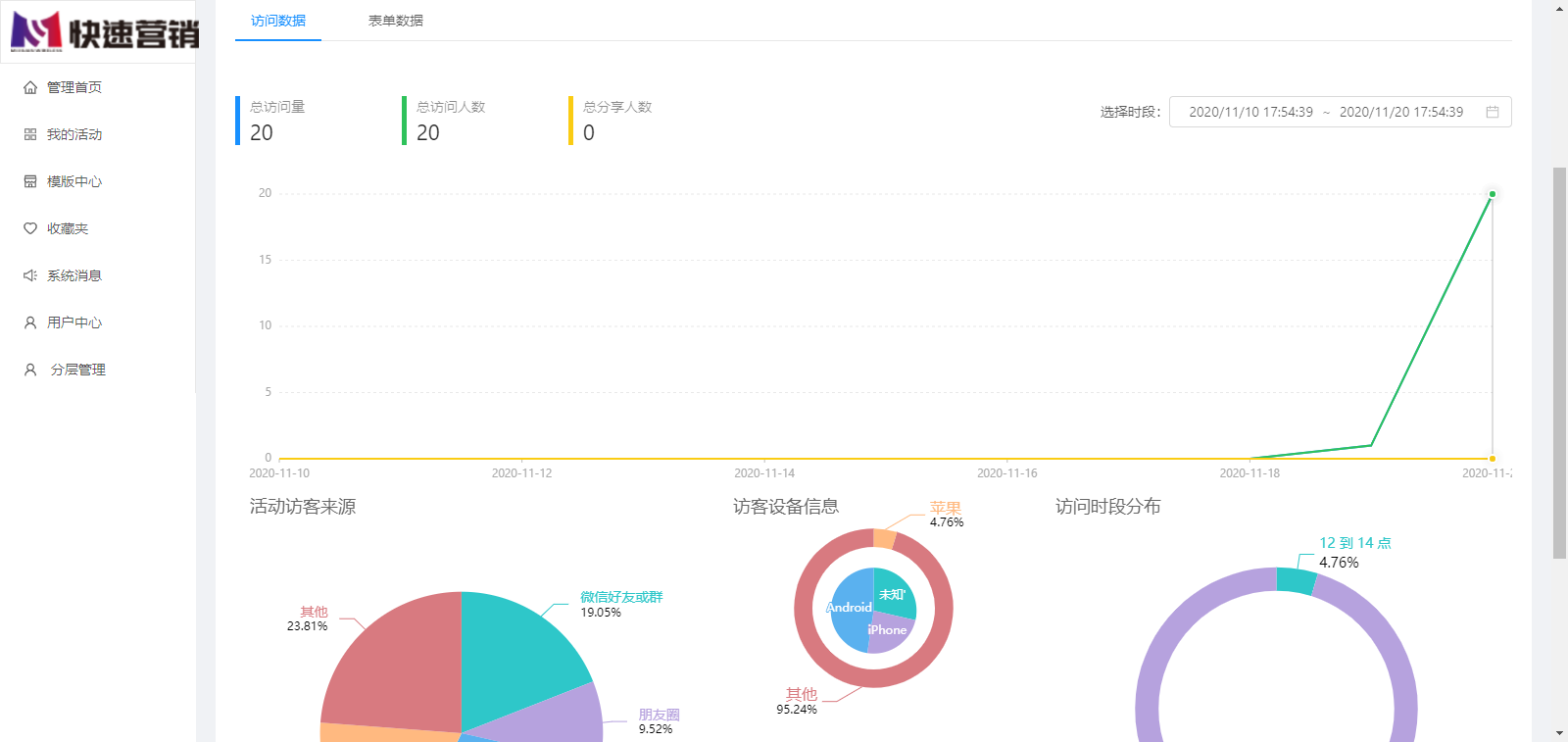Screen dimensions: 1568x742
Task: Click the speaker icon beside 系统消息
Action: click(30, 275)
